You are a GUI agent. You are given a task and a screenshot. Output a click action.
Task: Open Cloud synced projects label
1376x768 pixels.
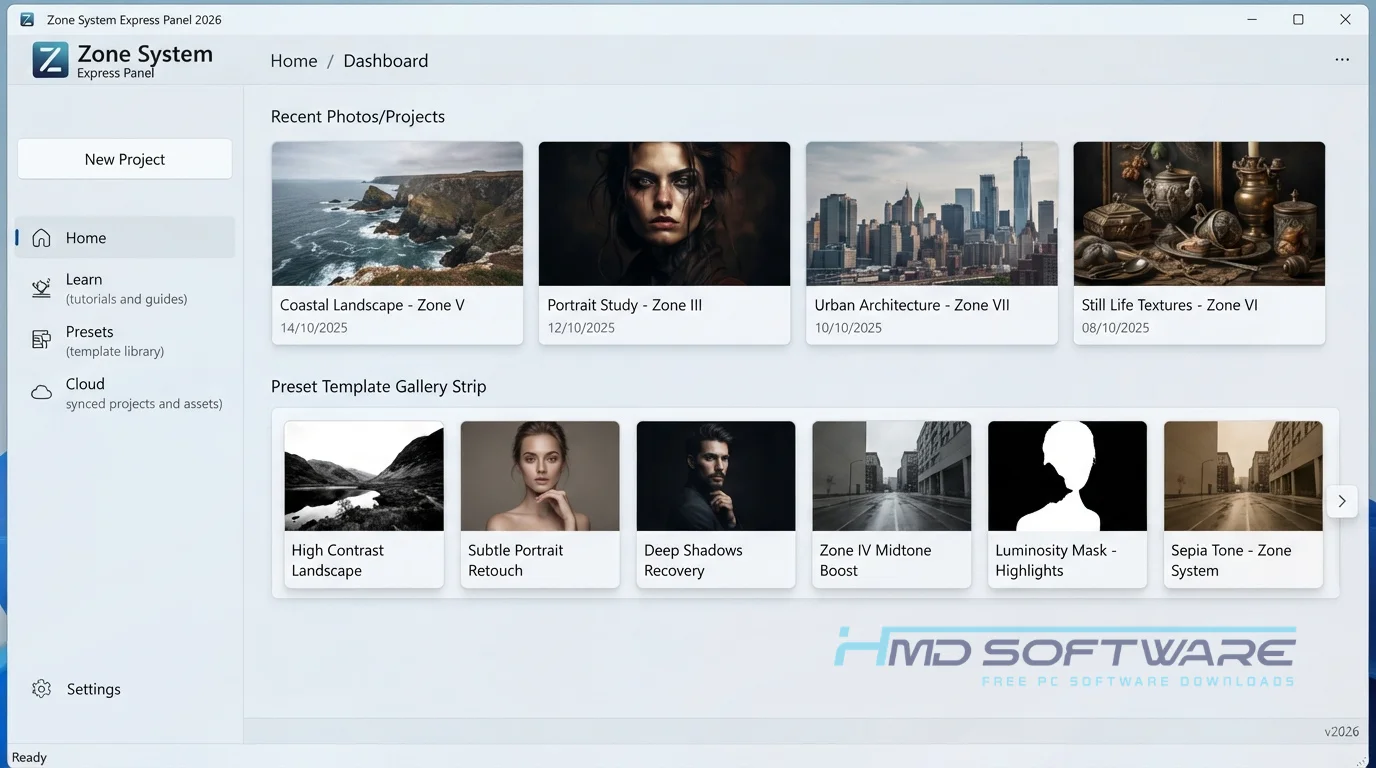tap(144, 393)
